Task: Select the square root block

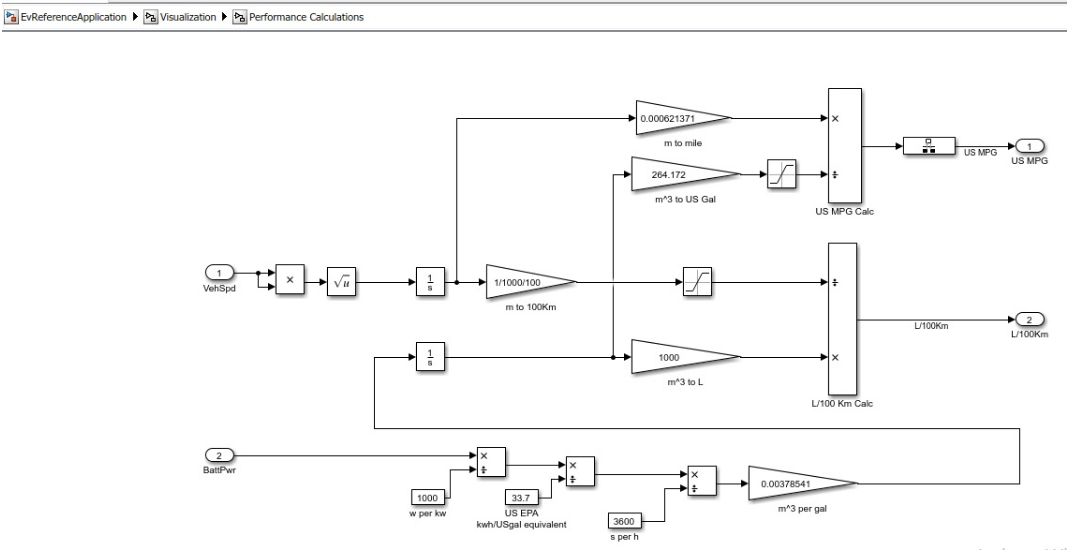Action: 342,282
